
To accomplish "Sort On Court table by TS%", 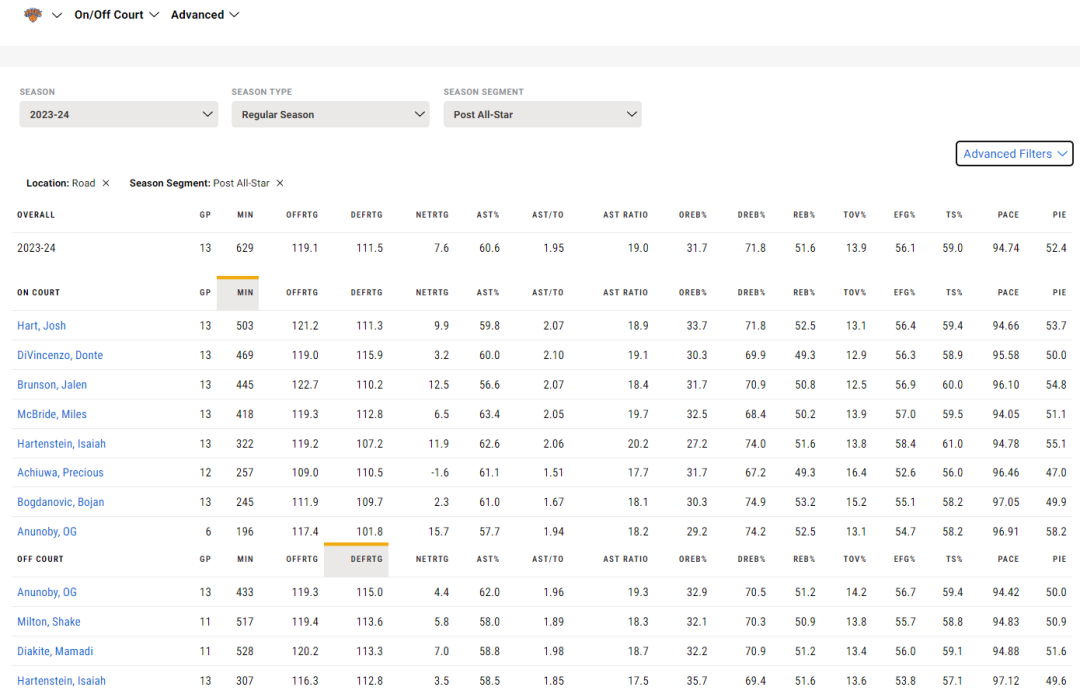I will tap(954, 293).
